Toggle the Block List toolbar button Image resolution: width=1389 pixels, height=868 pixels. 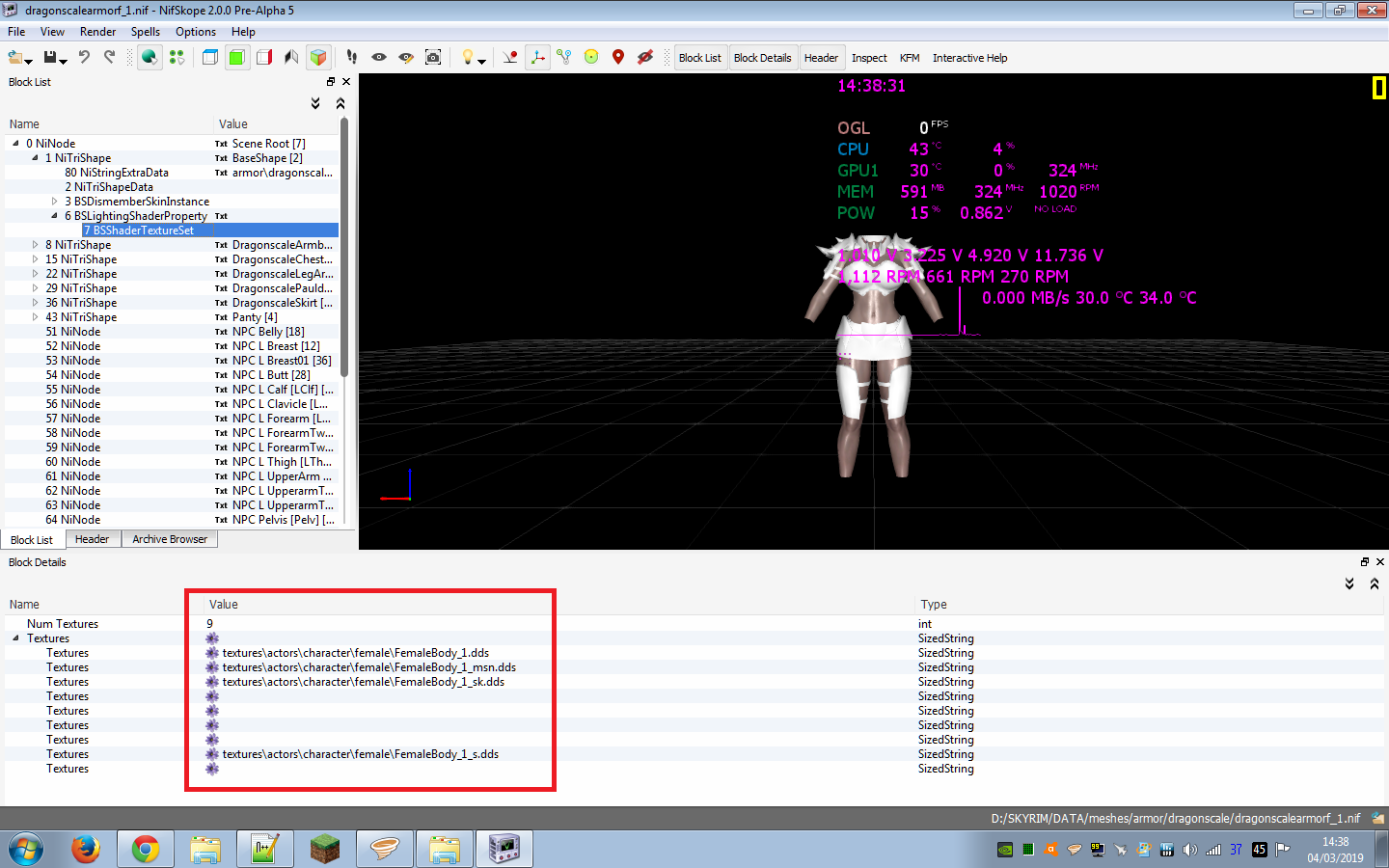(700, 58)
